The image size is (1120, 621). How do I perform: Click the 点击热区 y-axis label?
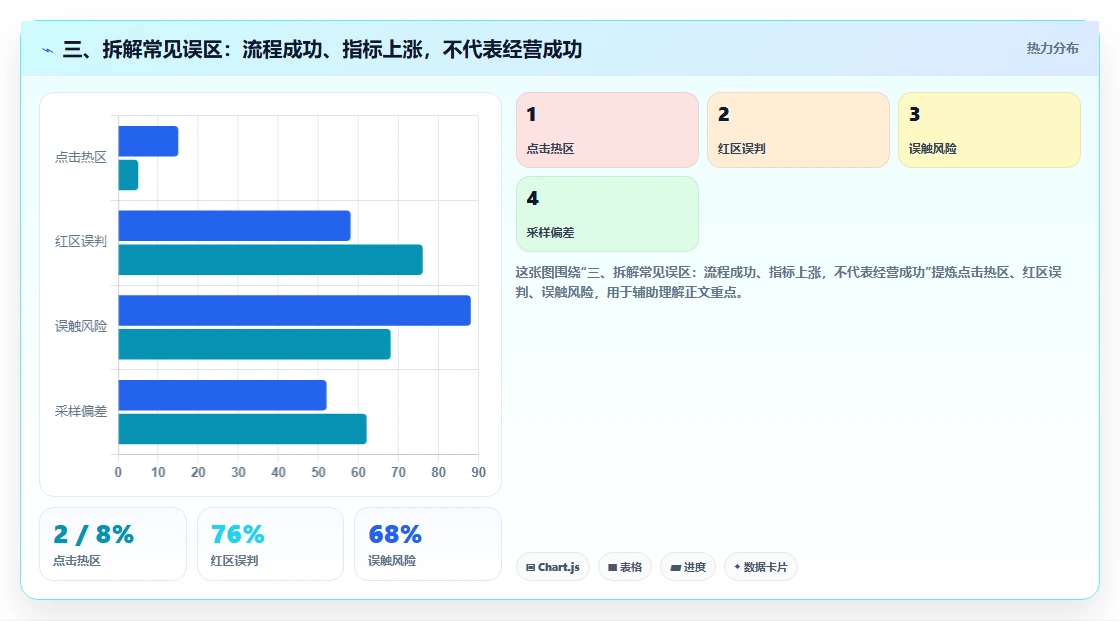pyautogui.click(x=81, y=157)
